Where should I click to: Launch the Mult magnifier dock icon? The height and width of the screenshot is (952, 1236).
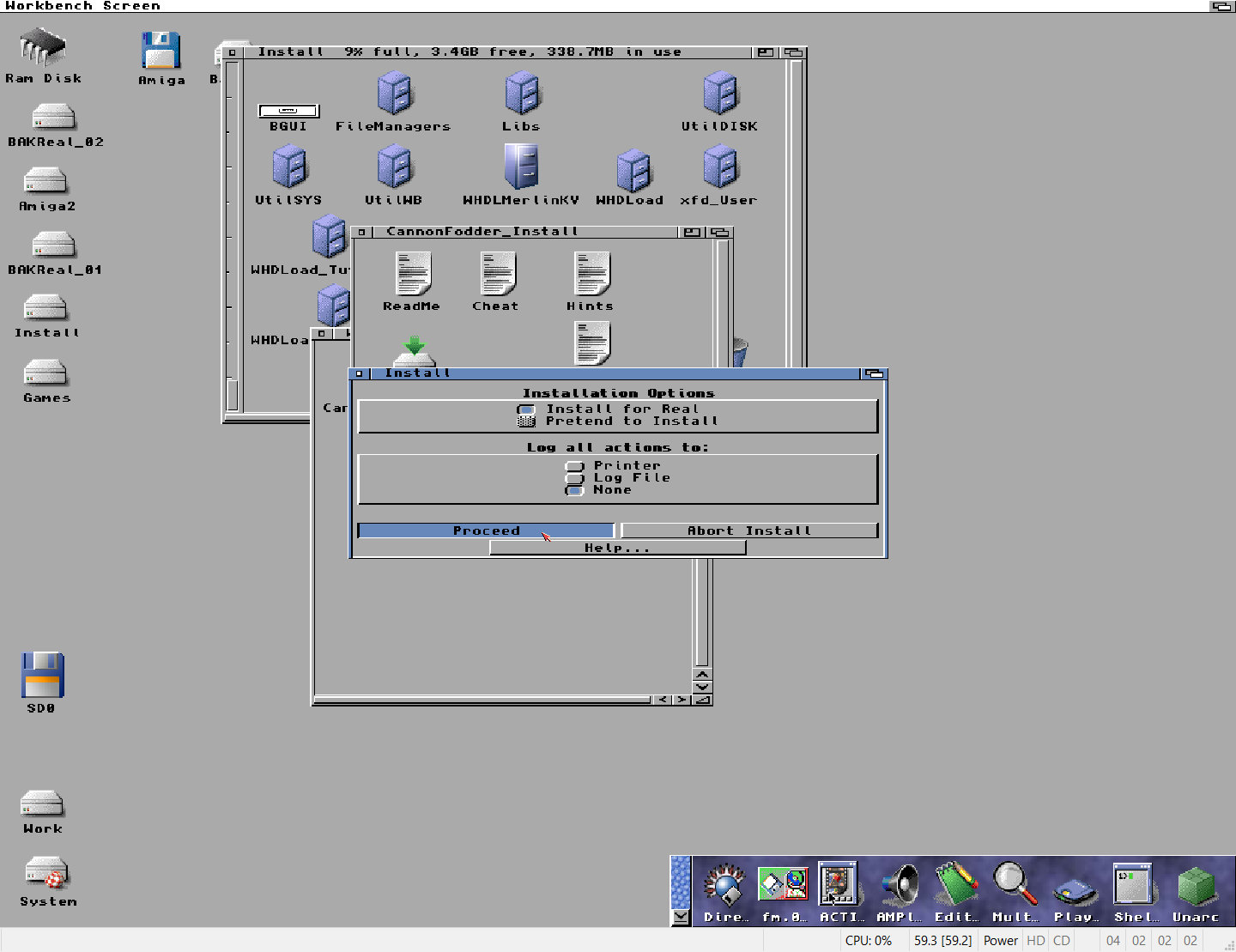click(1015, 884)
